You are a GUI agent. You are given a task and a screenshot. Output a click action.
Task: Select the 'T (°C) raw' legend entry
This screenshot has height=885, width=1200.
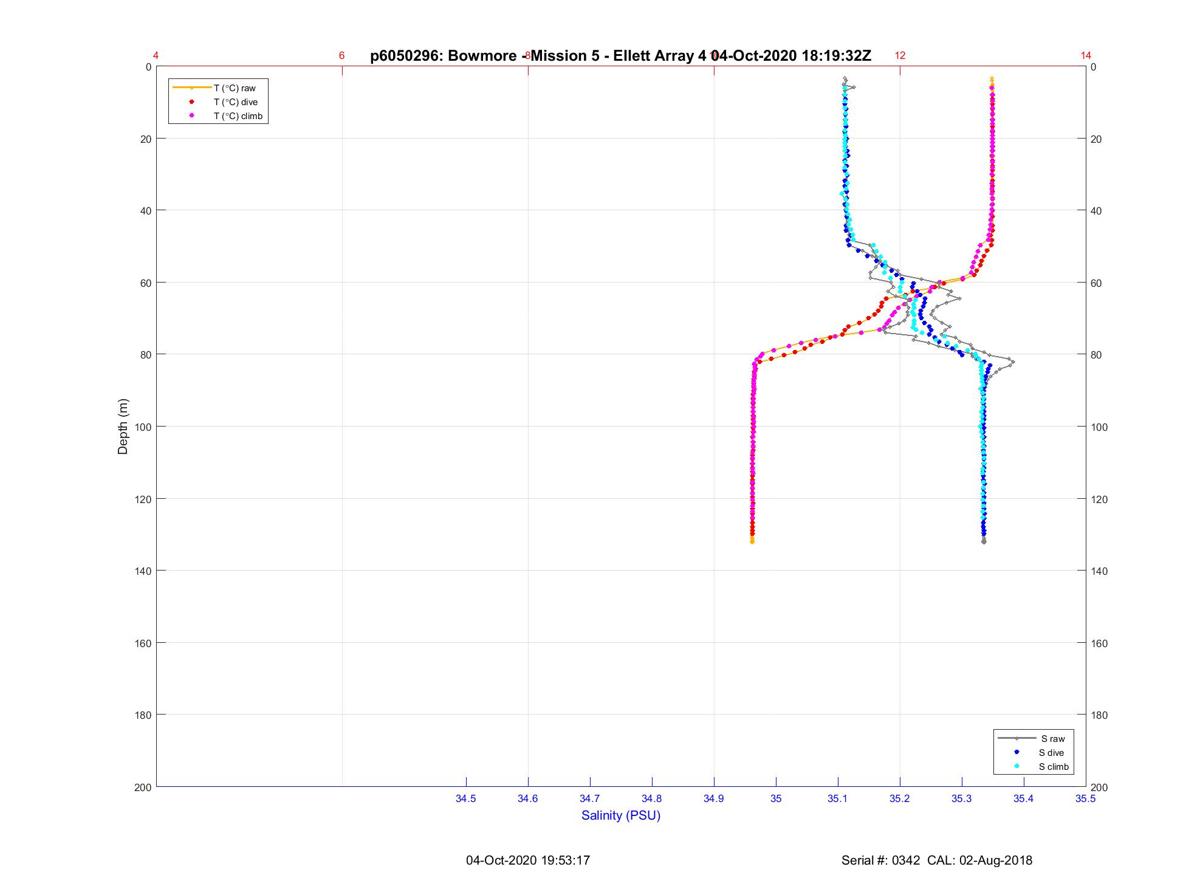(x=234, y=88)
